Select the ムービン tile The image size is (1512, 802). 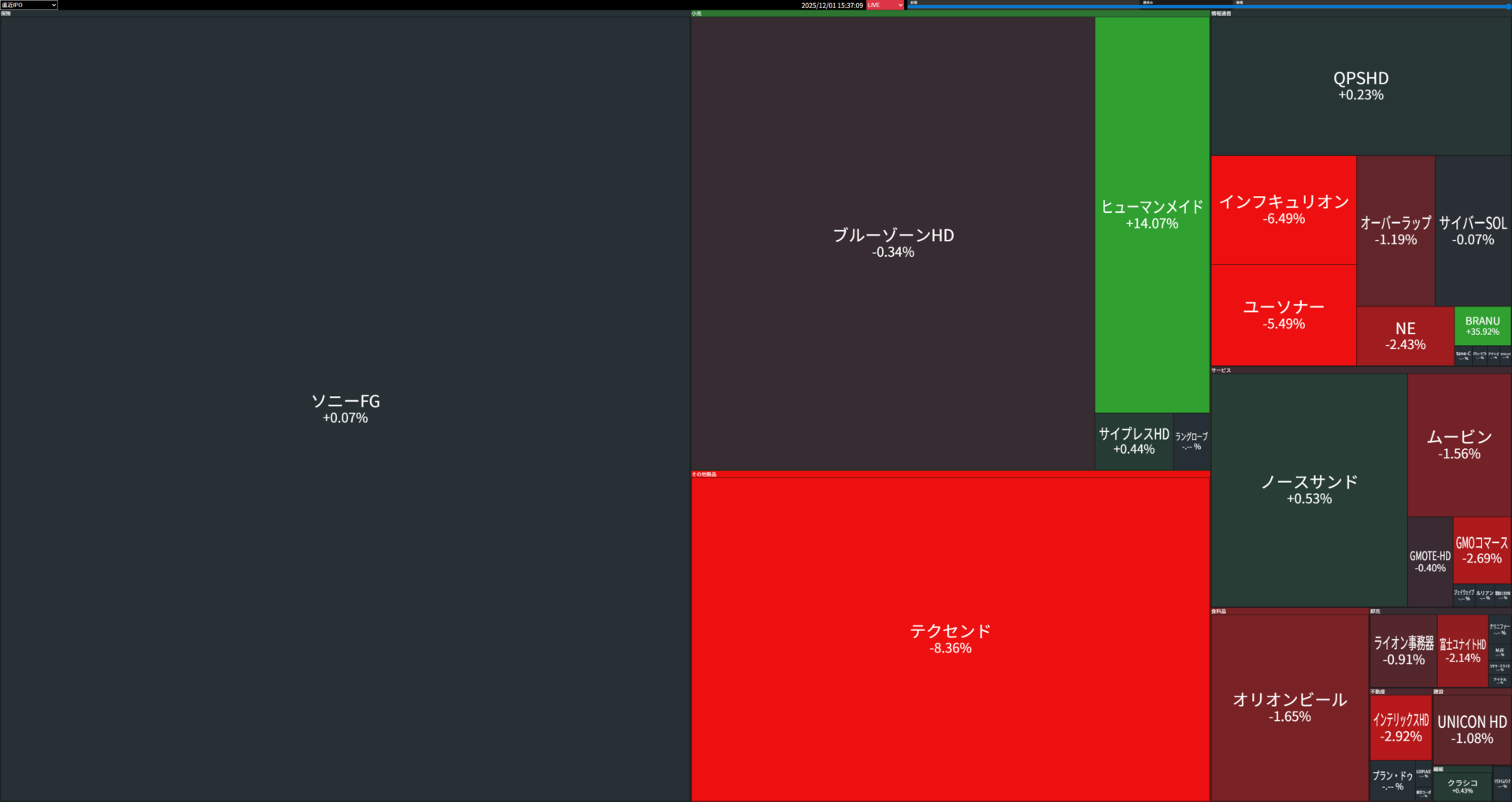coord(1458,444)
